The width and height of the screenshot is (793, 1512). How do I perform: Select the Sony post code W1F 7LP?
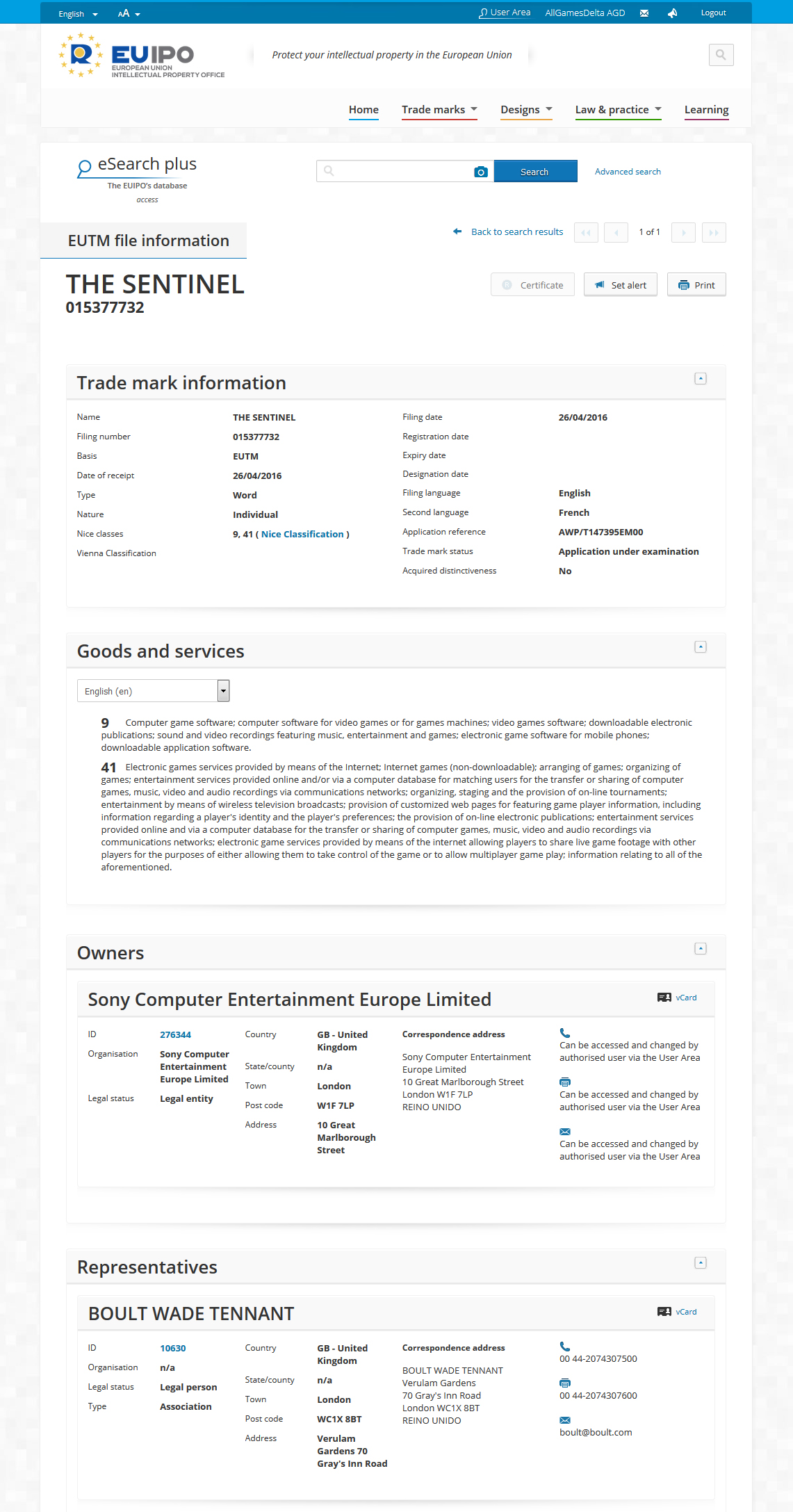click(336, 1106)
